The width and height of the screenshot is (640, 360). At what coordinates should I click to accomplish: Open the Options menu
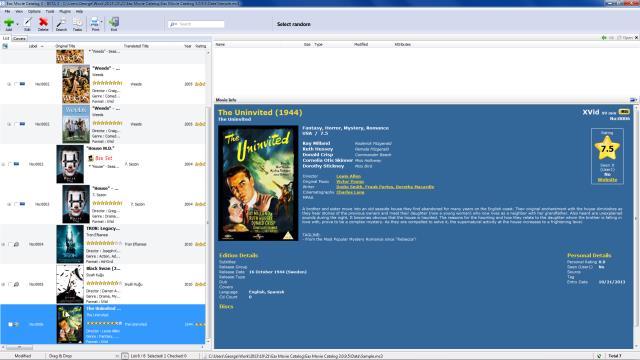[34, 11]
